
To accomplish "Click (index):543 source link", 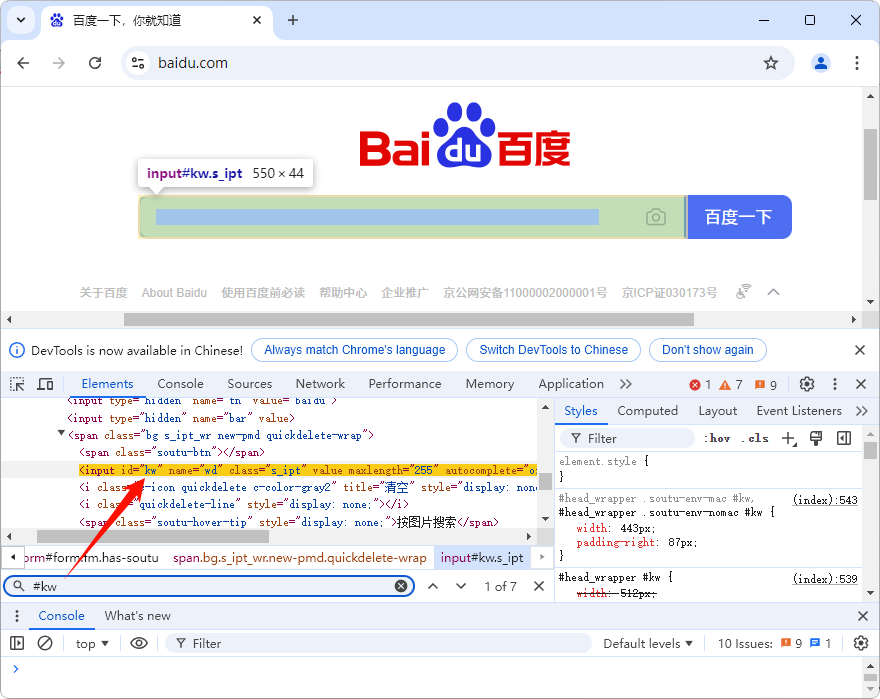I will [x=825, y=500].
